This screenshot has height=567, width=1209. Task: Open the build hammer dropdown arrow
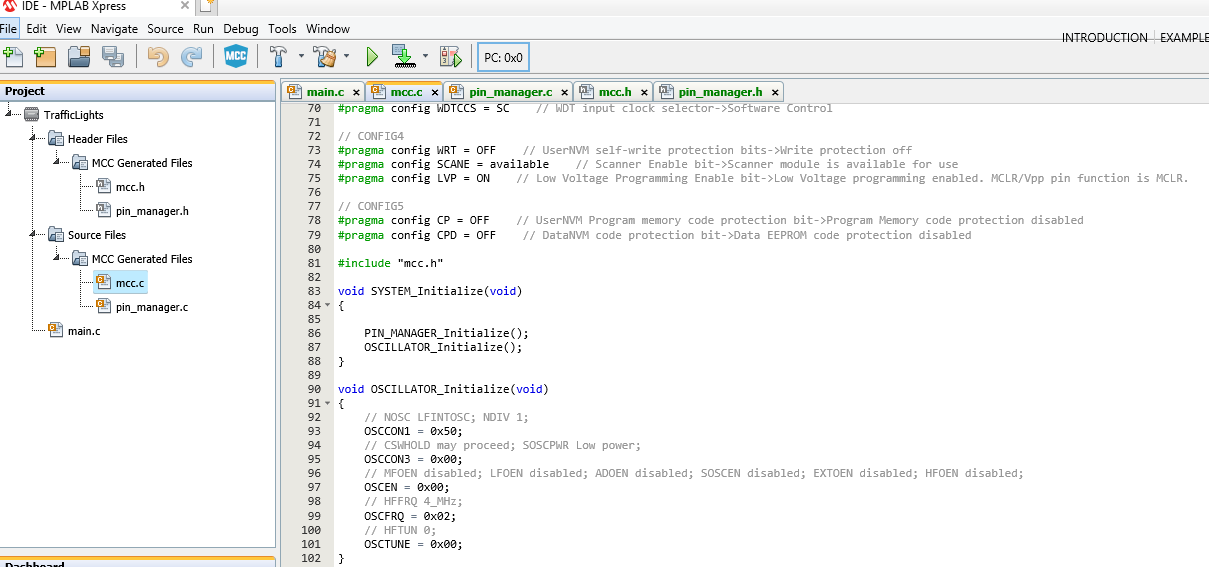303,56
